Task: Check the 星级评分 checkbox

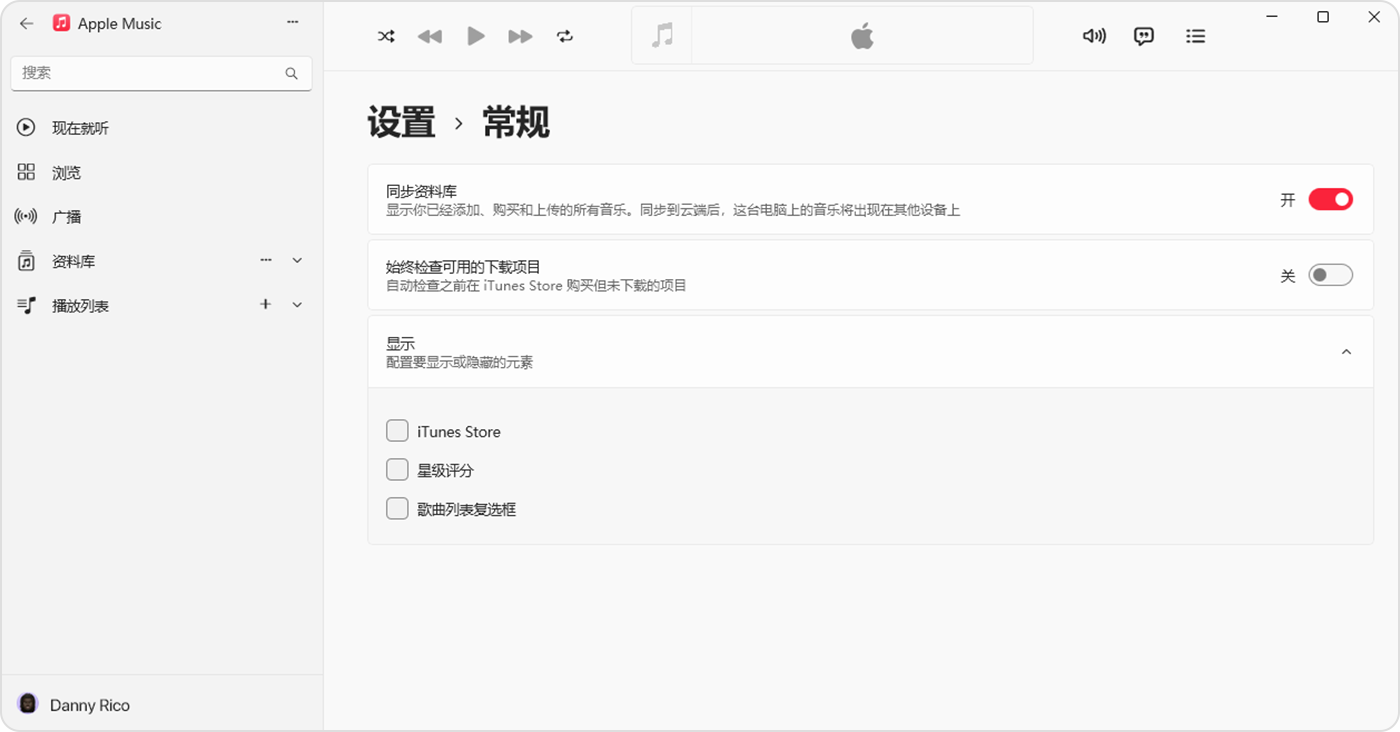Action: 397,470
